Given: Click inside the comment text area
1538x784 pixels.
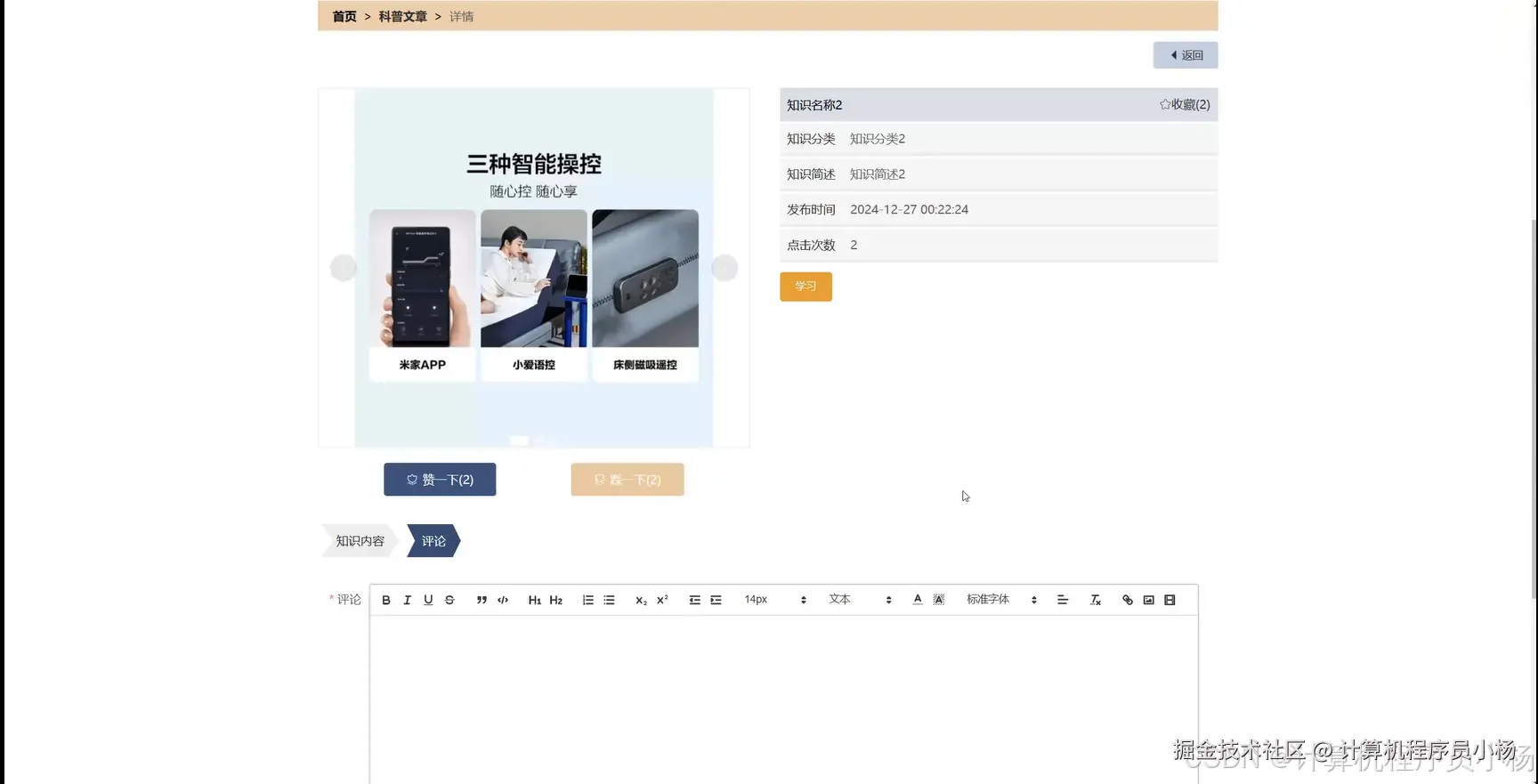Looking at the screenshot, I should point(783,699).
